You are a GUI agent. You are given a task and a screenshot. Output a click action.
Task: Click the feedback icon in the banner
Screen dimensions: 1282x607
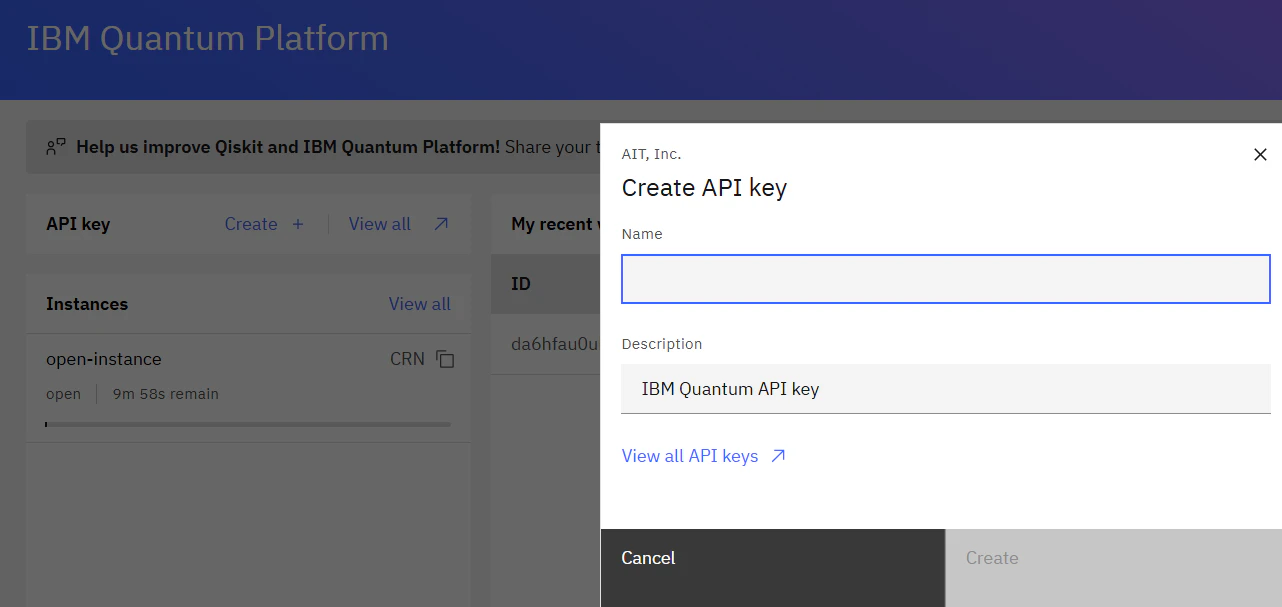tap(56, 147)
